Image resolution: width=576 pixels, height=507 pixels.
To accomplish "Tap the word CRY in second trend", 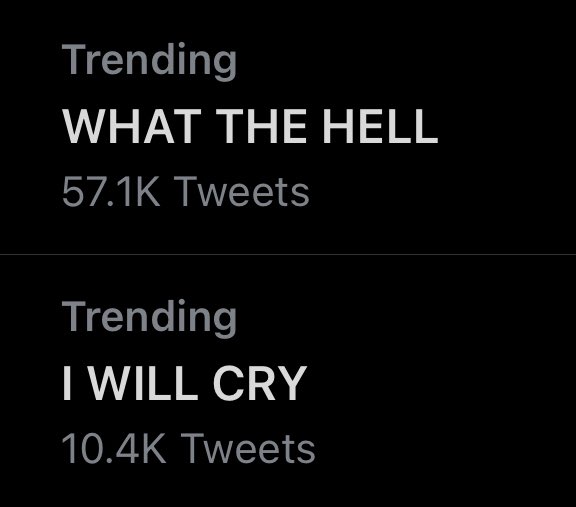I will 260,383.
